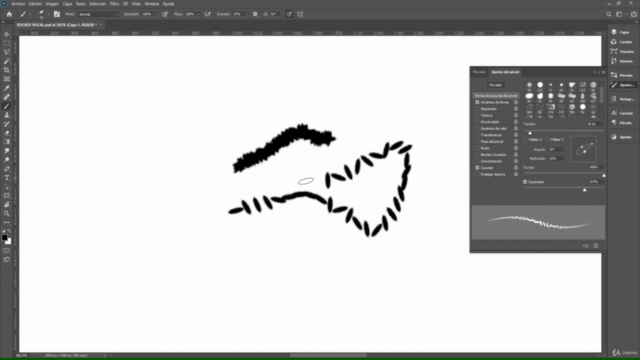Image resolution: width=640 pixels, height=360 pixels.
Task: Toggle pressure for opacity icon
Action: click(165, 14)
